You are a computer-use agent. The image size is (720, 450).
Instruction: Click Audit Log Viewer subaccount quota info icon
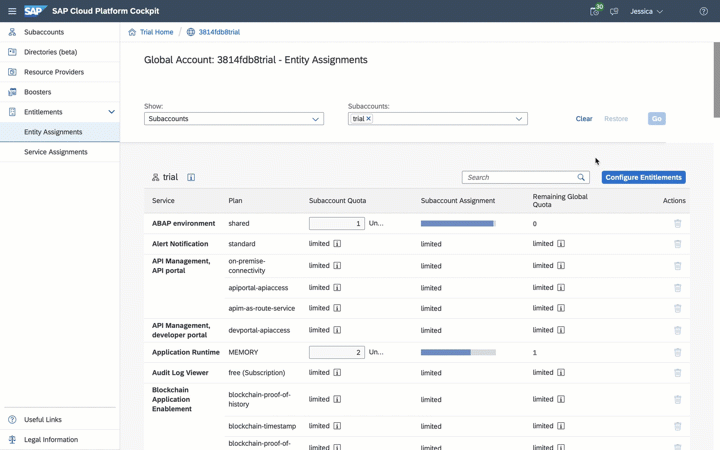tap(337, 372)
